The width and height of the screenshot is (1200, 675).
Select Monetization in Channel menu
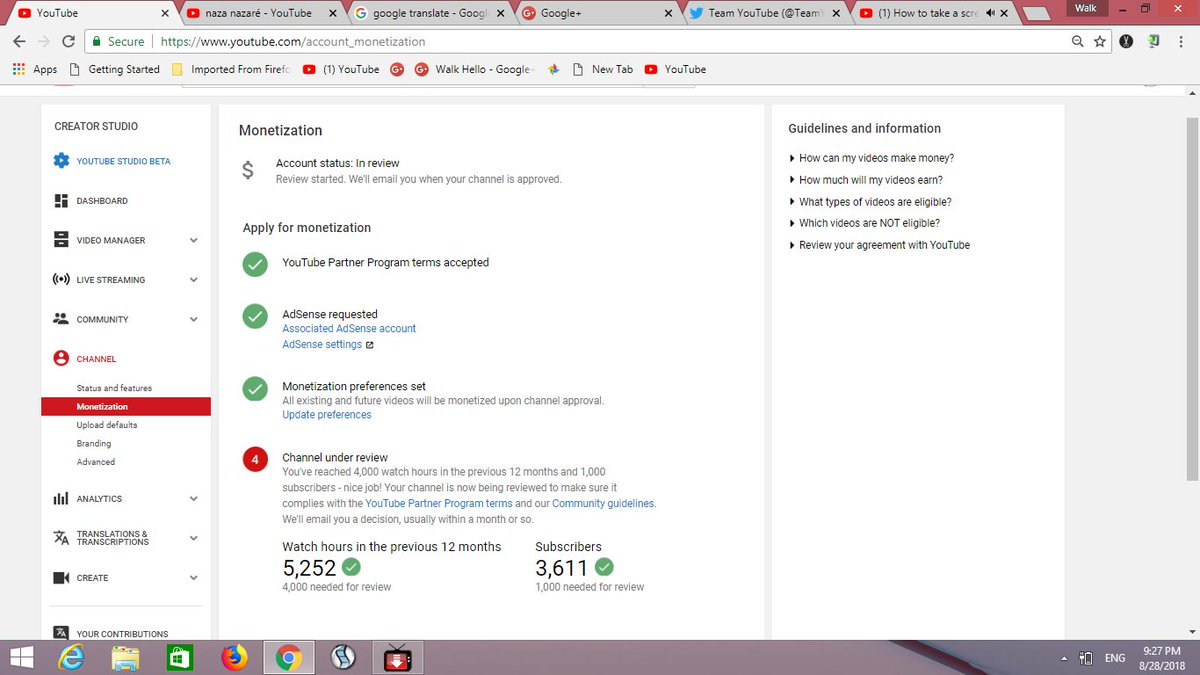[x=126, y=407]
